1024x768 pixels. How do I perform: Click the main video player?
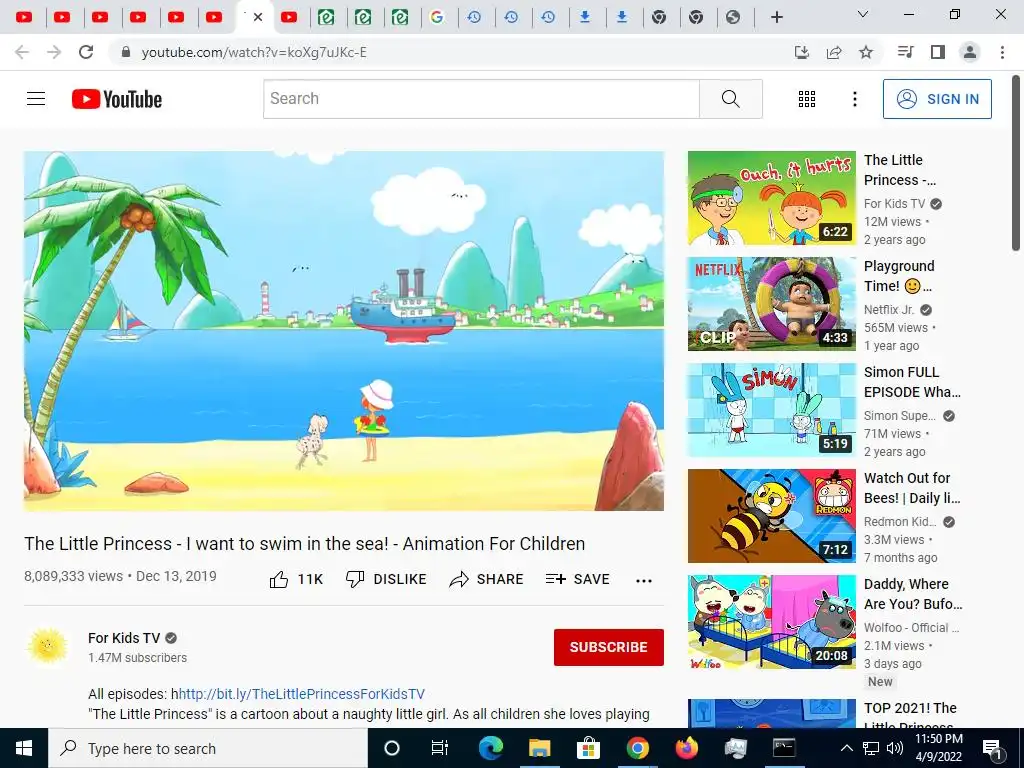coord(344,331)
